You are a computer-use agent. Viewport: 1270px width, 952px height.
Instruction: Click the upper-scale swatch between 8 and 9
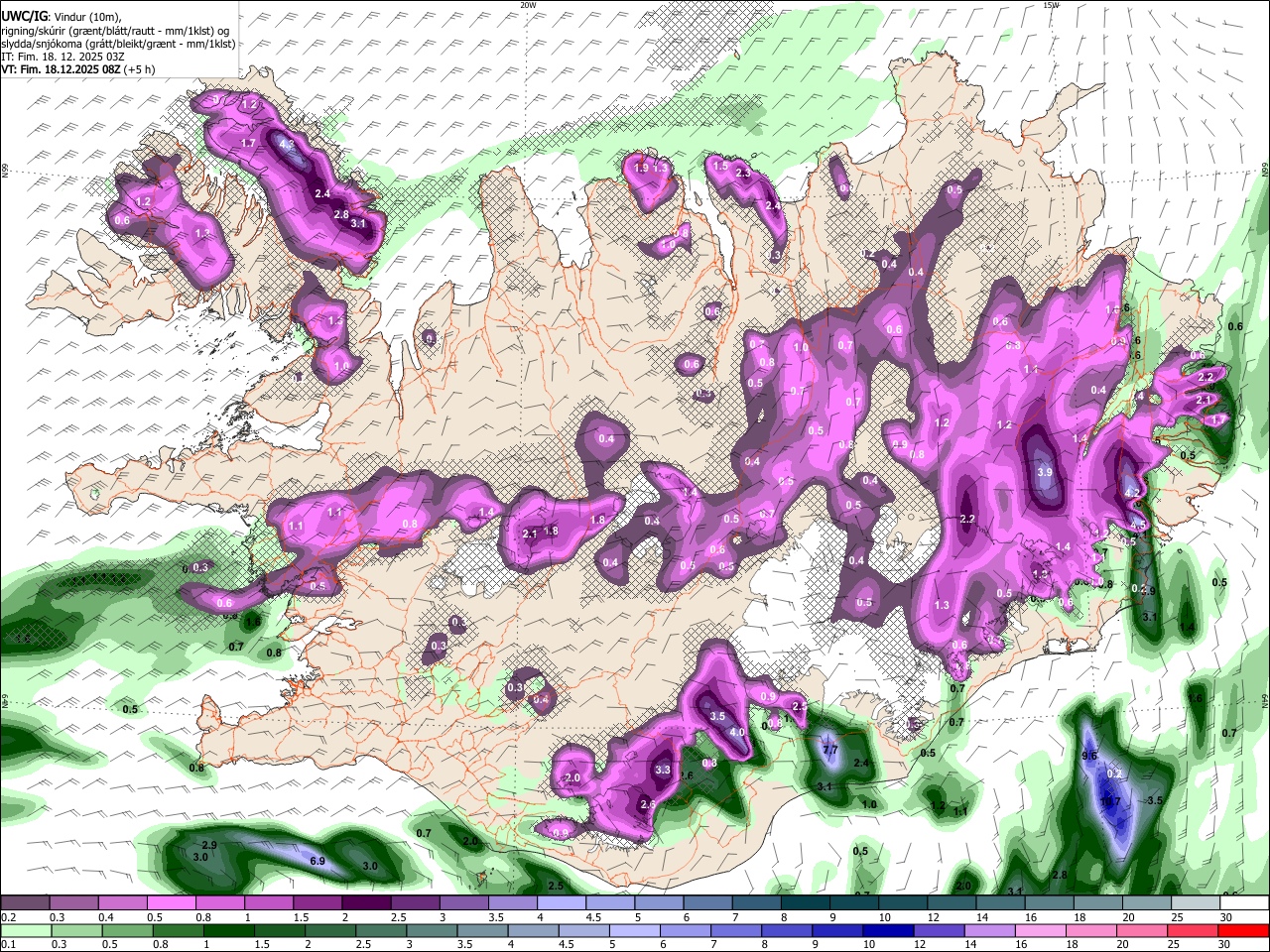(806, 903)
